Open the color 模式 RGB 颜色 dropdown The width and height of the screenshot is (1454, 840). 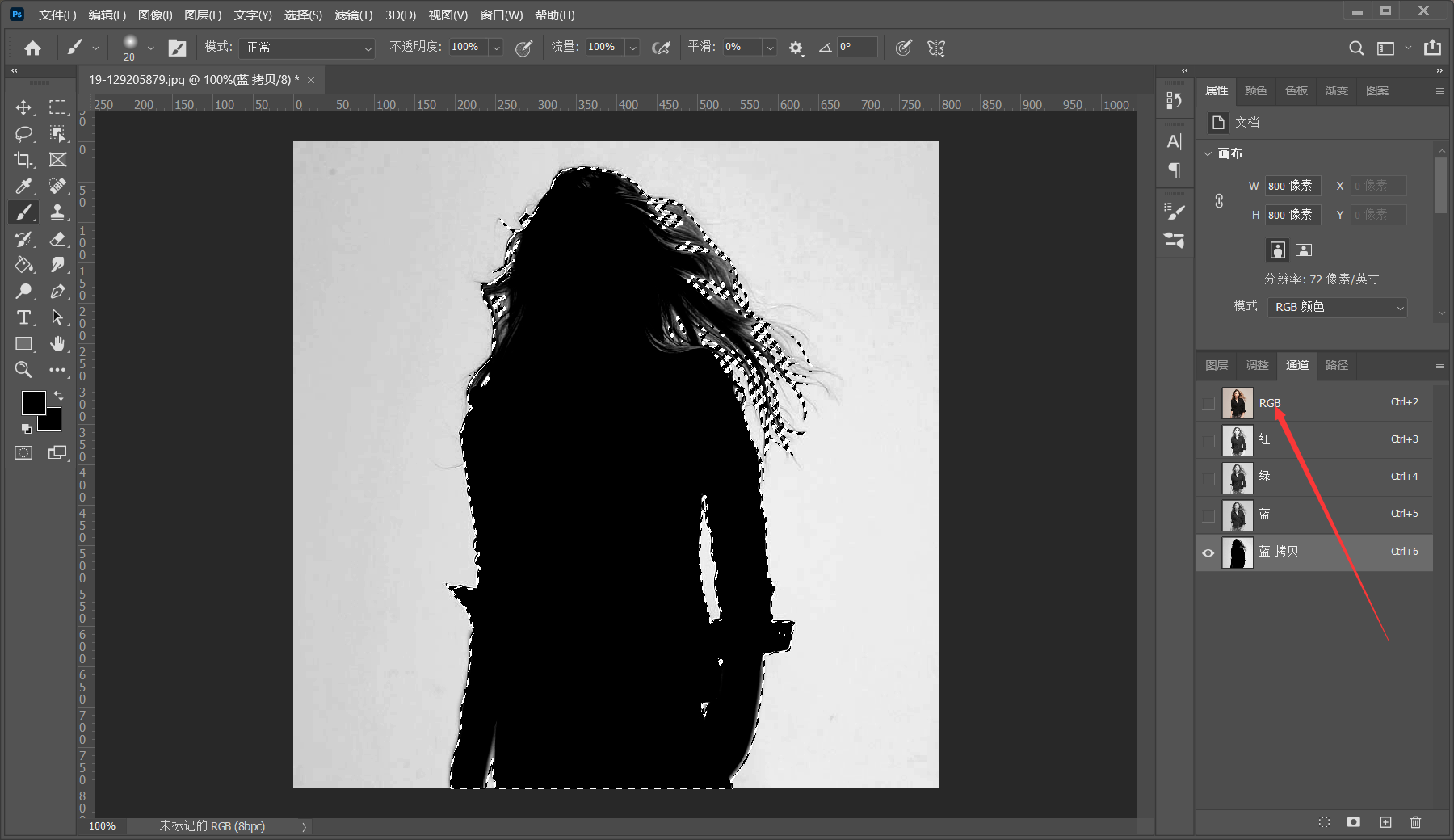[x=1338, y=307]
